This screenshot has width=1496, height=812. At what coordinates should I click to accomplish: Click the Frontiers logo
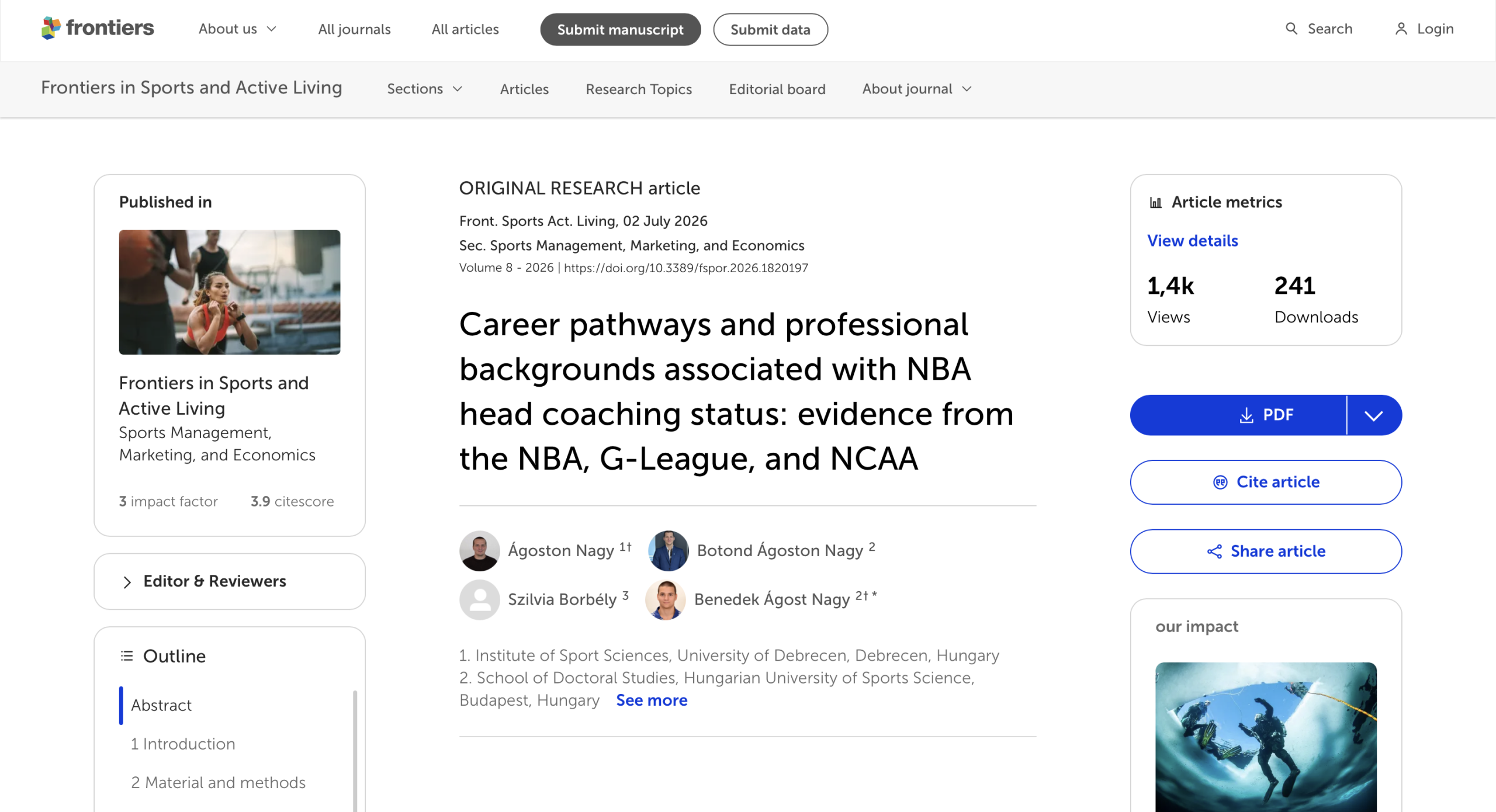click(98, 28)
